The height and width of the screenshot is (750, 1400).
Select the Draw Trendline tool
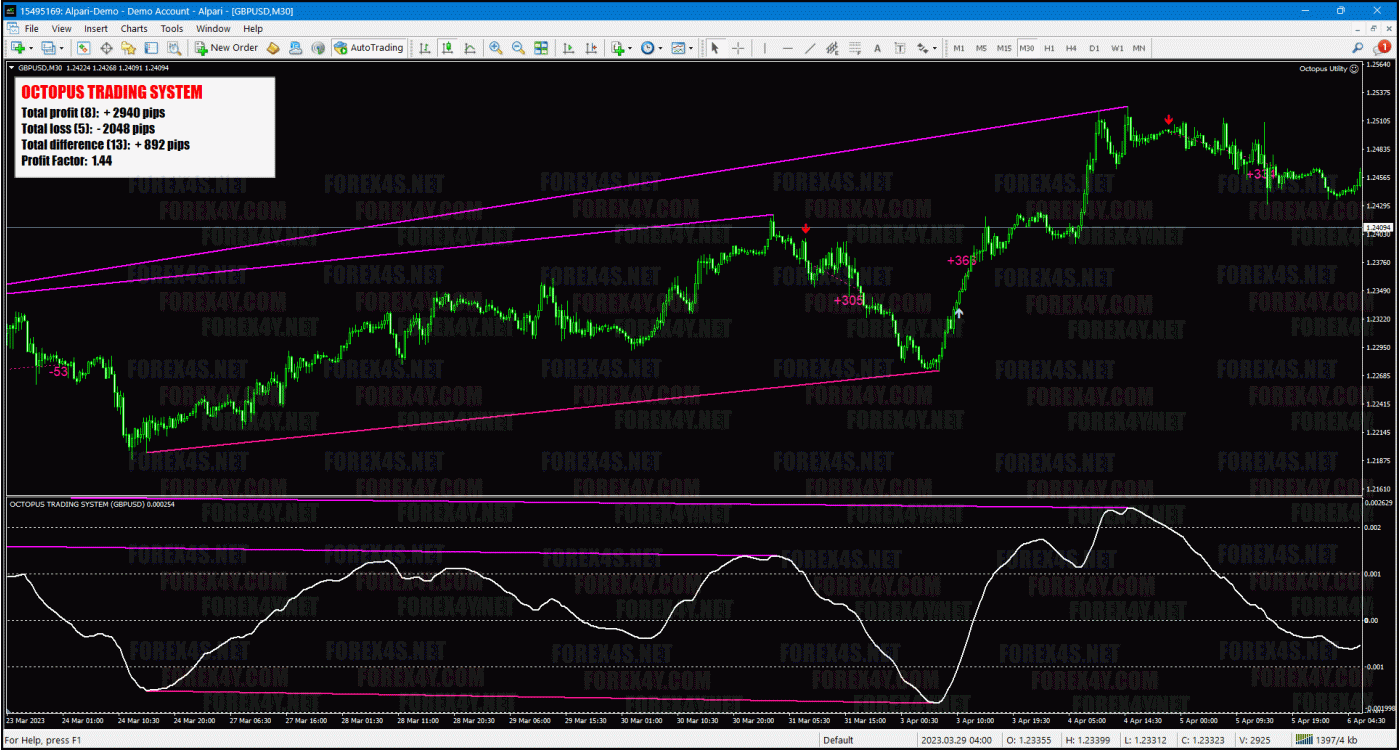809,48
